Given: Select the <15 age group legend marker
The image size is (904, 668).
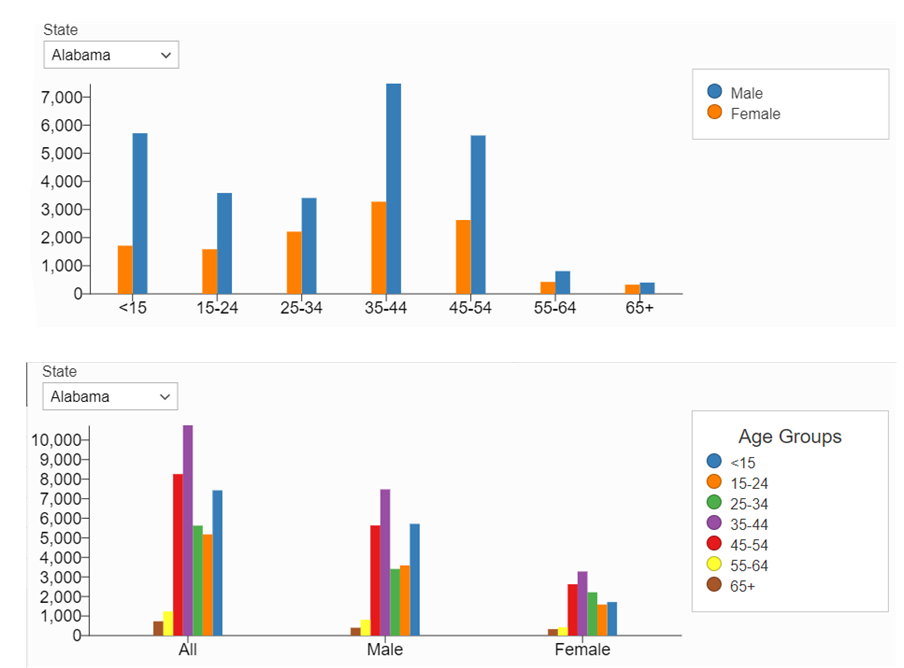Looking at the screenshot, I should [x=715, y=462].
